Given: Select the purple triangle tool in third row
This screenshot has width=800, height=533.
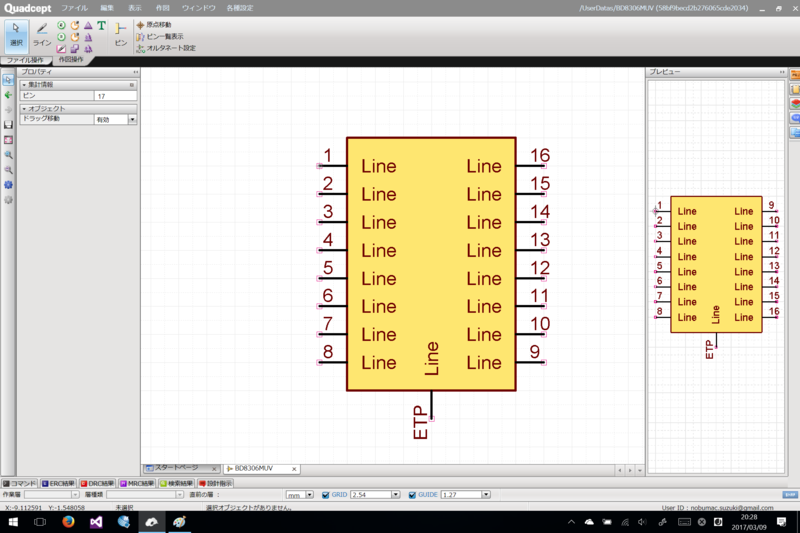Looking at the screenshot, I should [x=88, y=49].
